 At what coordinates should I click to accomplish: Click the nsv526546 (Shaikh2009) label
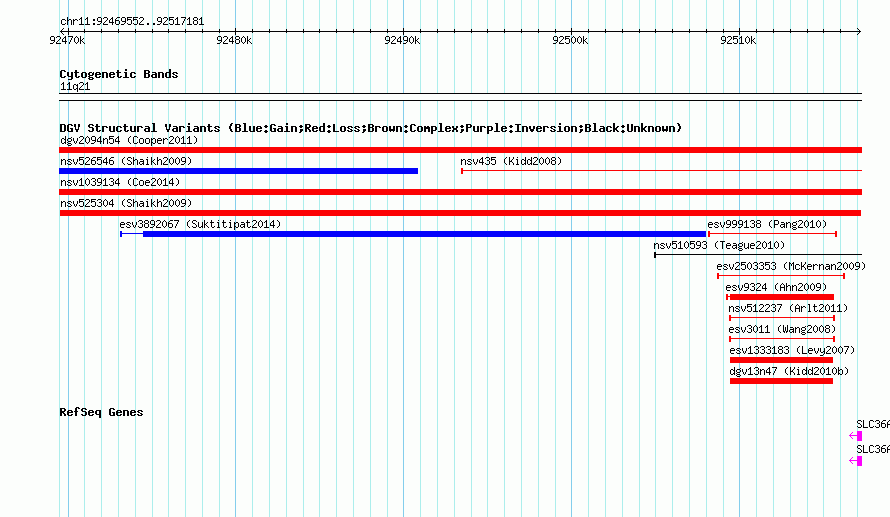126,161
